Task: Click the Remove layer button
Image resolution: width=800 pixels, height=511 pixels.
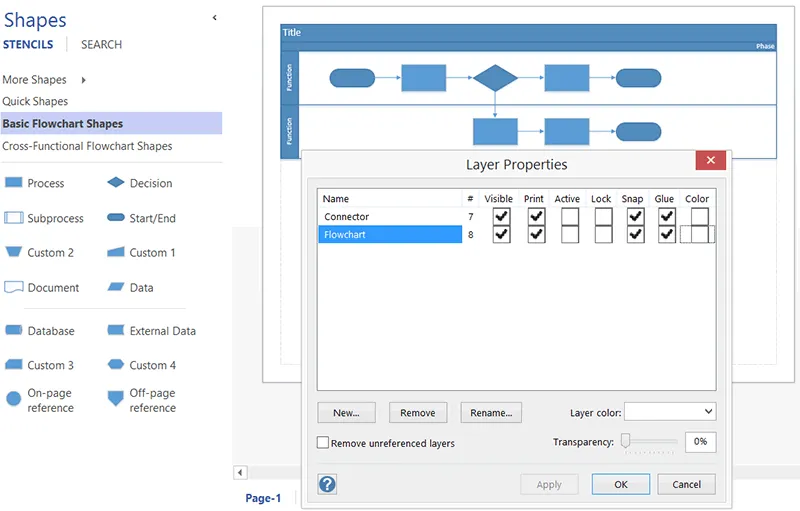Action: point(418,413)
